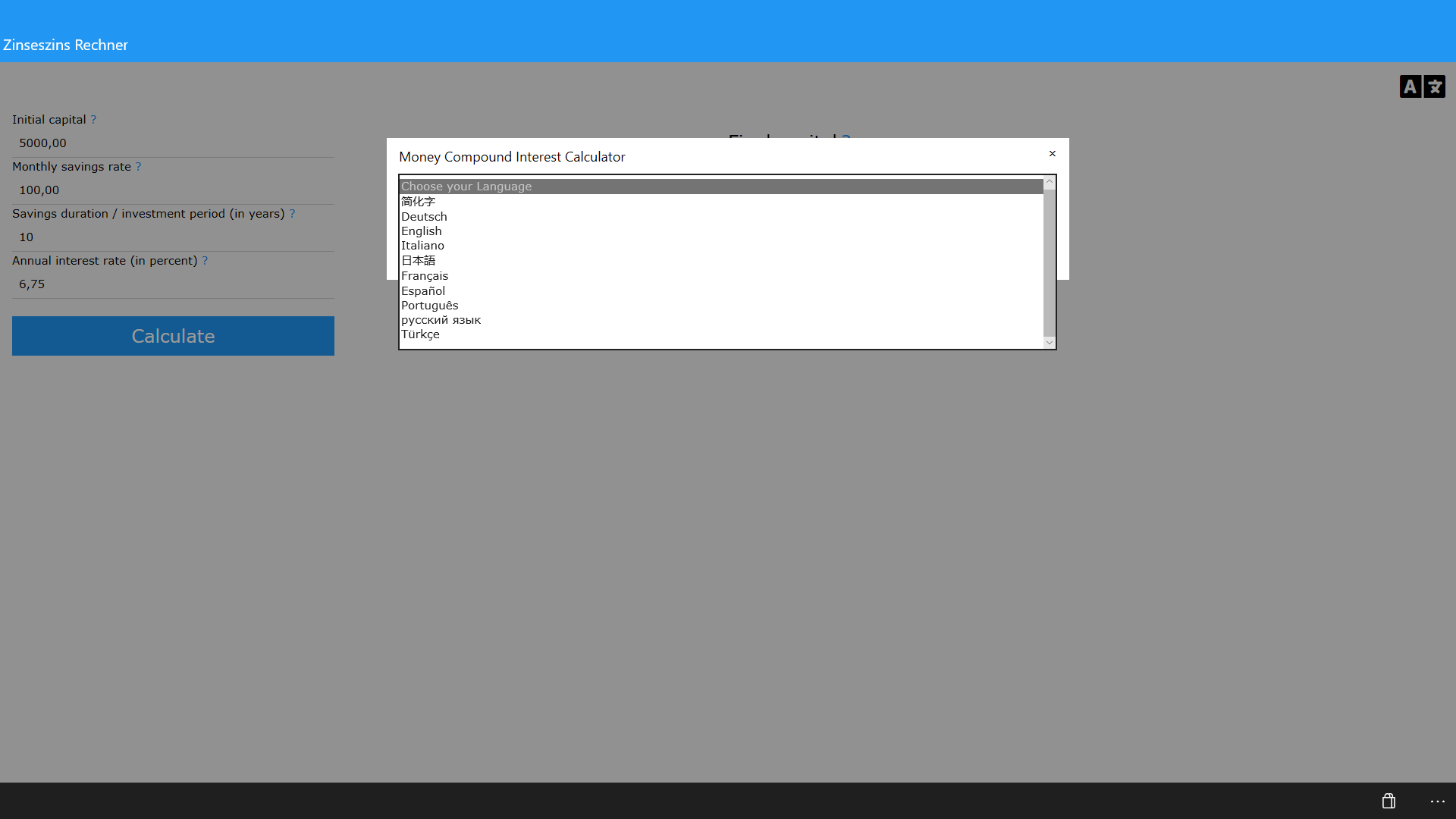Click the language translate icon

tap(1422, 86)
